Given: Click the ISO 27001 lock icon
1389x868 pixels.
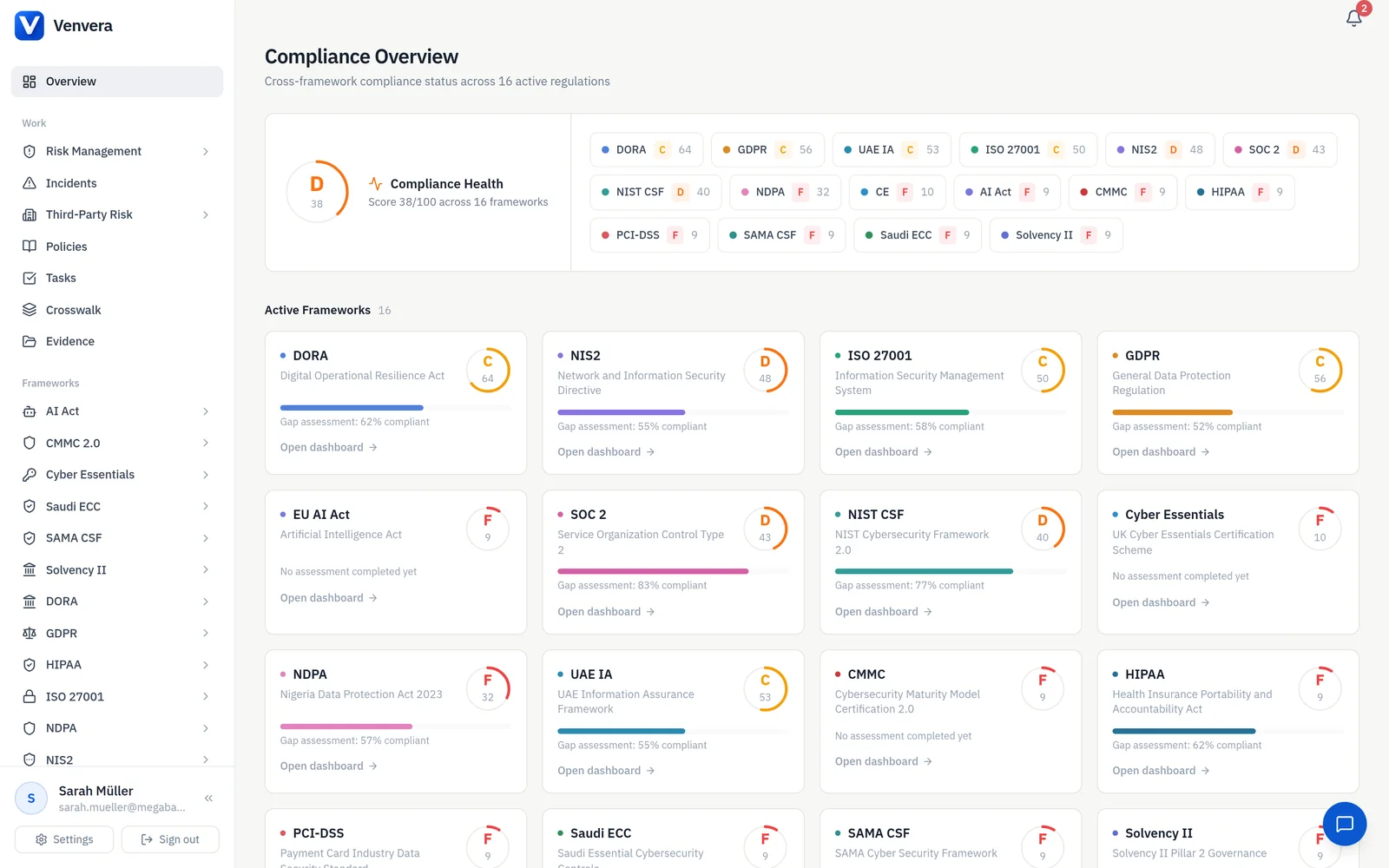Looking at the screenshot, I should click(30, 697).
